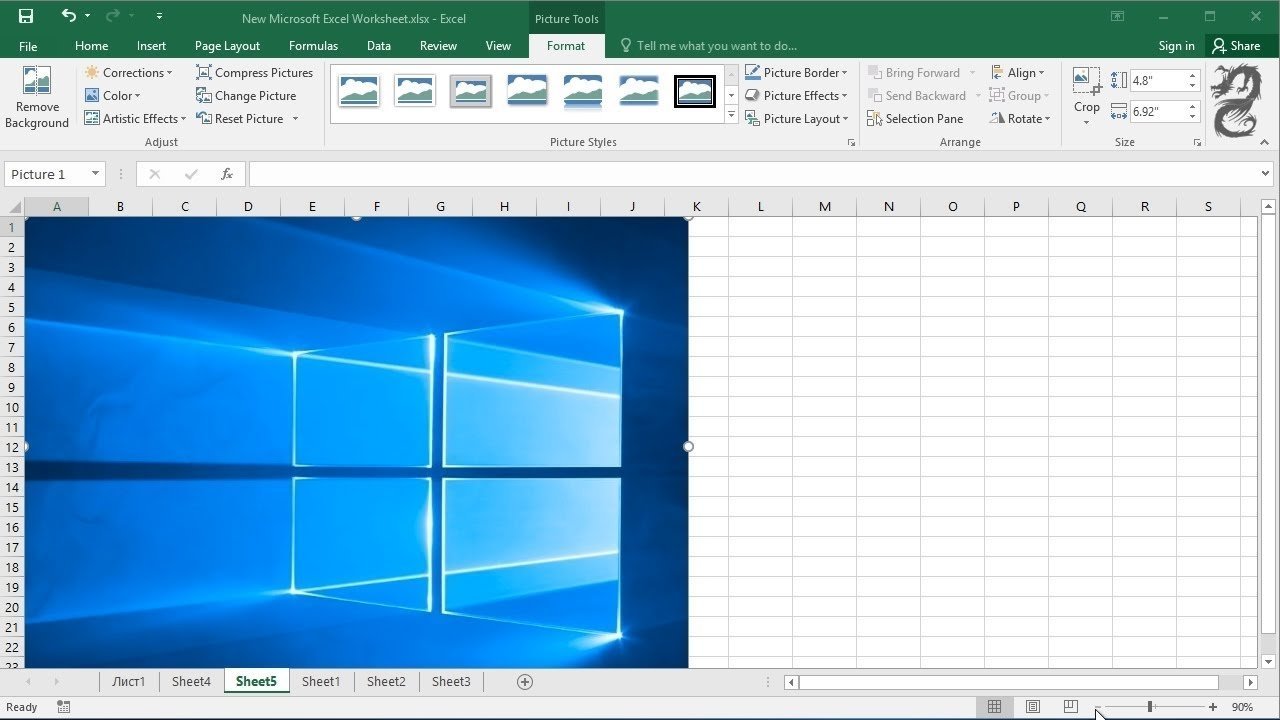The height and width of the screenshot is (720, 1280).
Task: Select column M header
Action: (824, 207)
